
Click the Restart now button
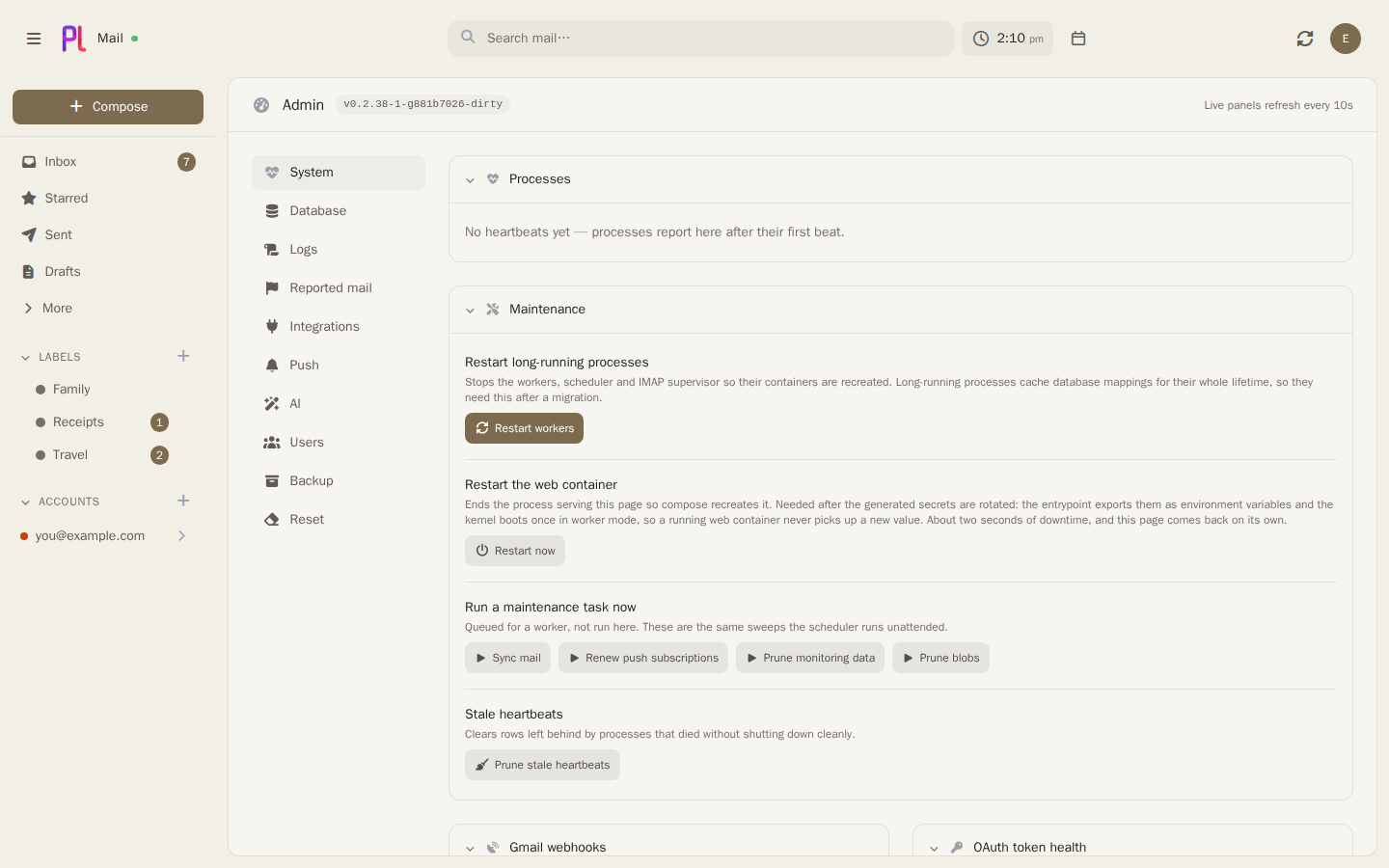coord(515,551)
